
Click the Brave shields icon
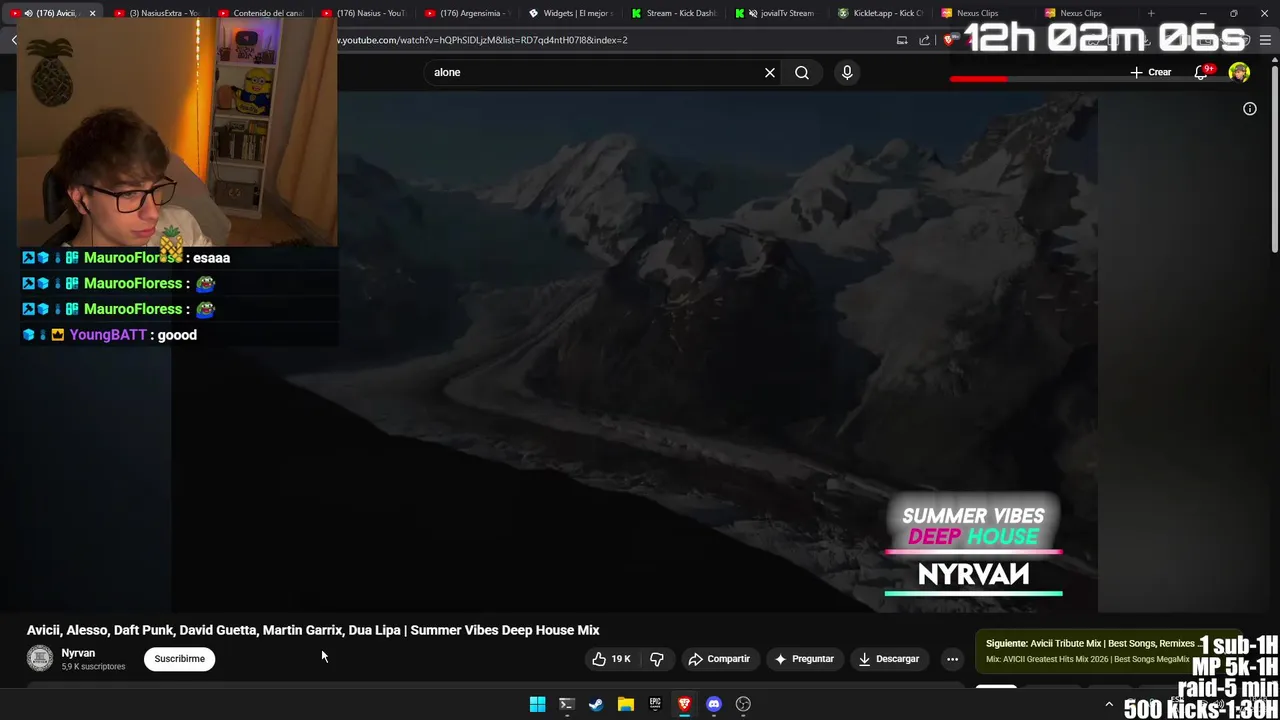949,40
